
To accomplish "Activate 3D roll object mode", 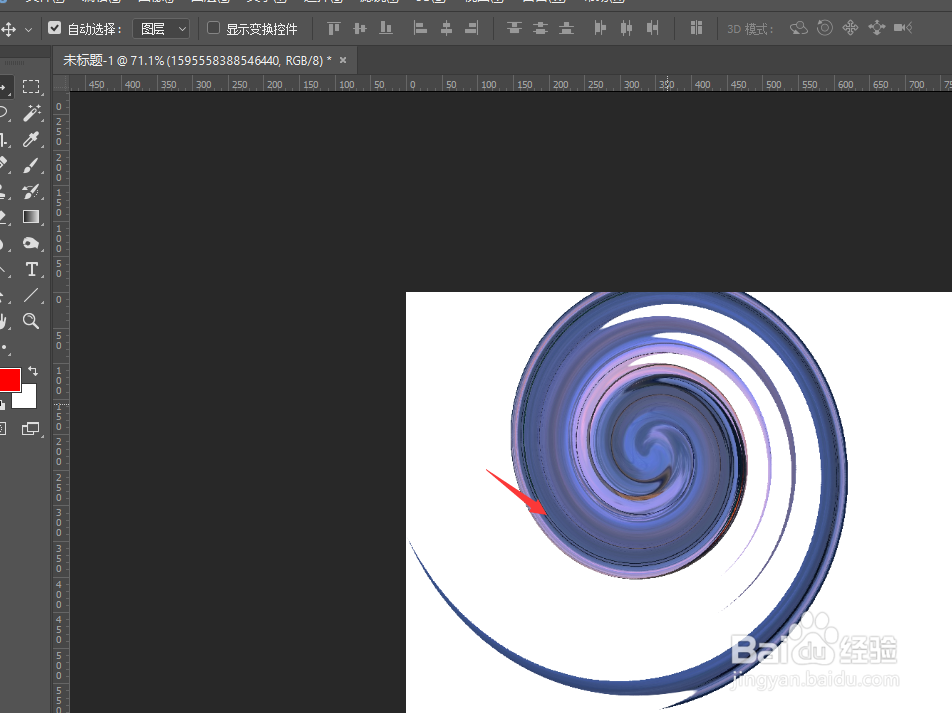I will tap(824, 28).
